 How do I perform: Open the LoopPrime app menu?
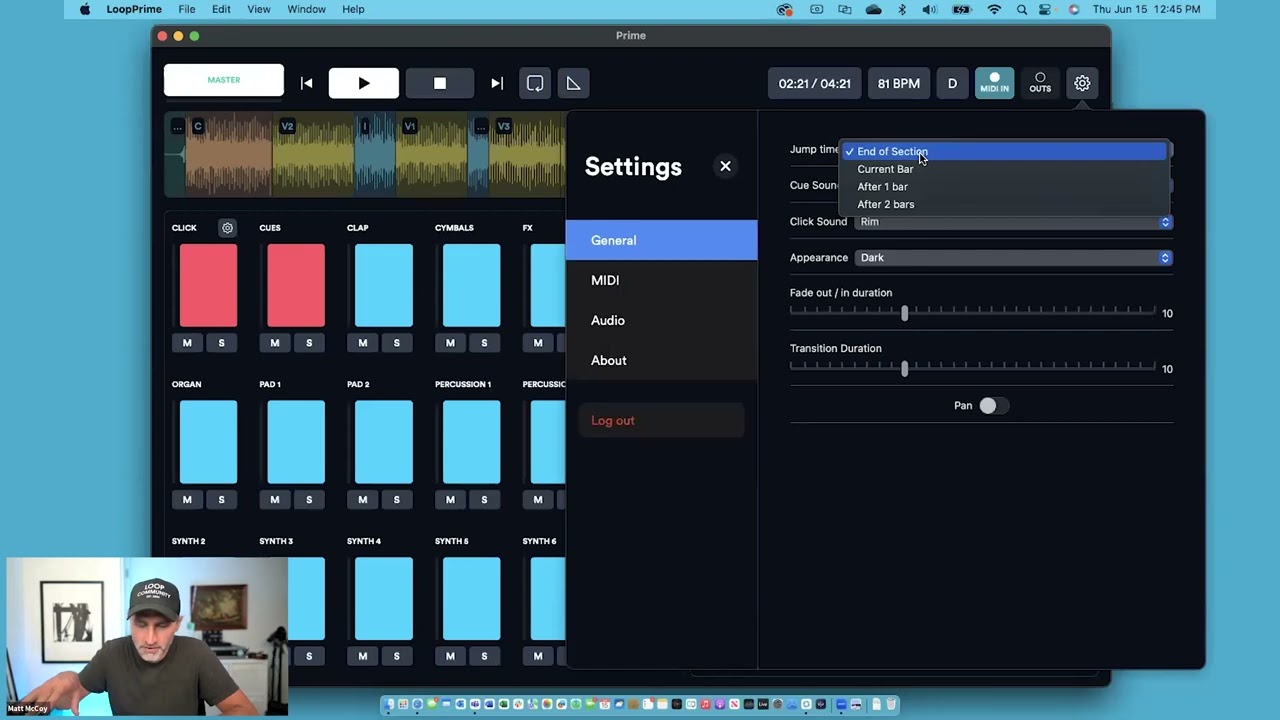click(134, 9)
